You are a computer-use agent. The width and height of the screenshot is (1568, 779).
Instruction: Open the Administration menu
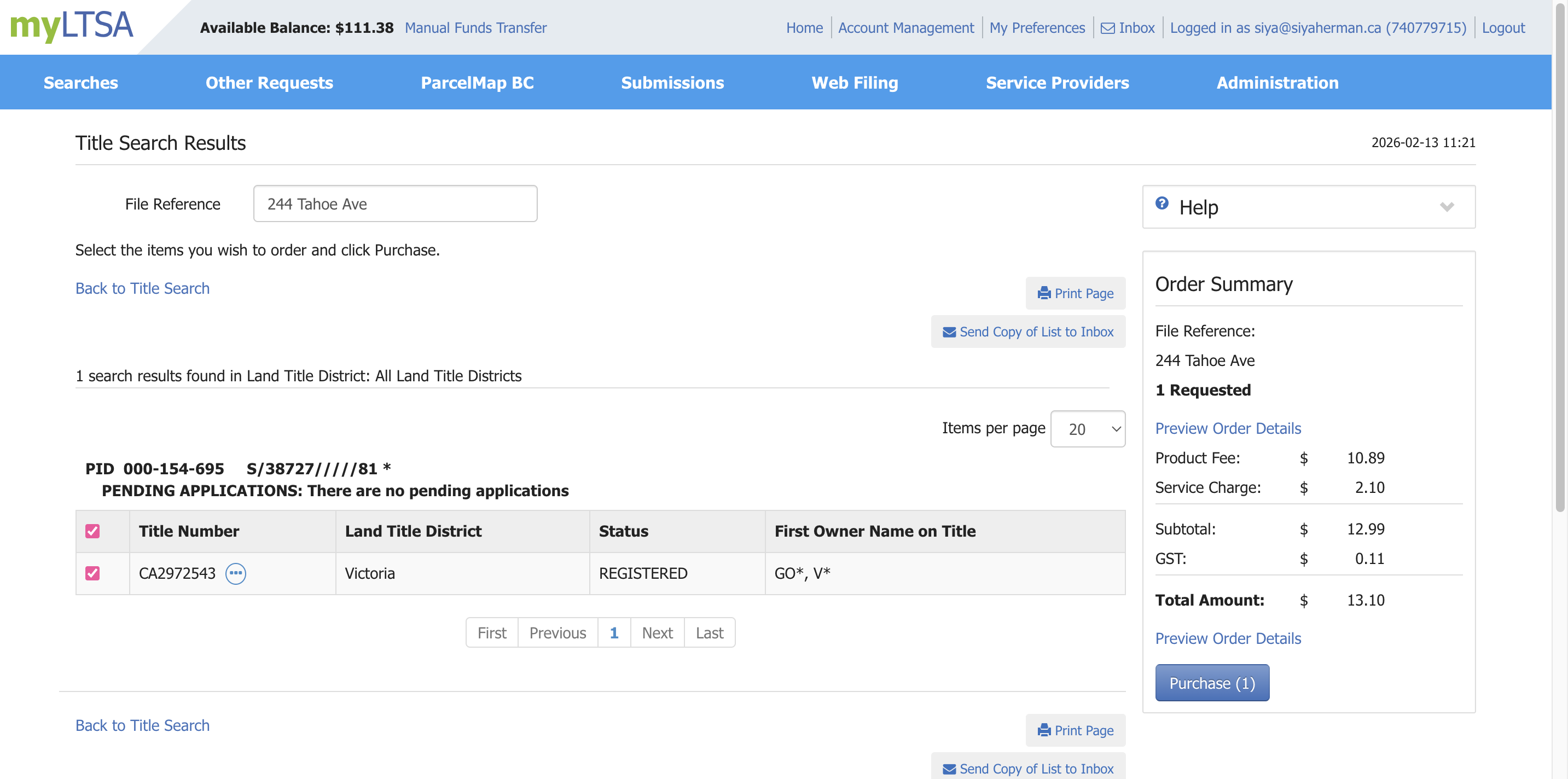point(1277,83)
